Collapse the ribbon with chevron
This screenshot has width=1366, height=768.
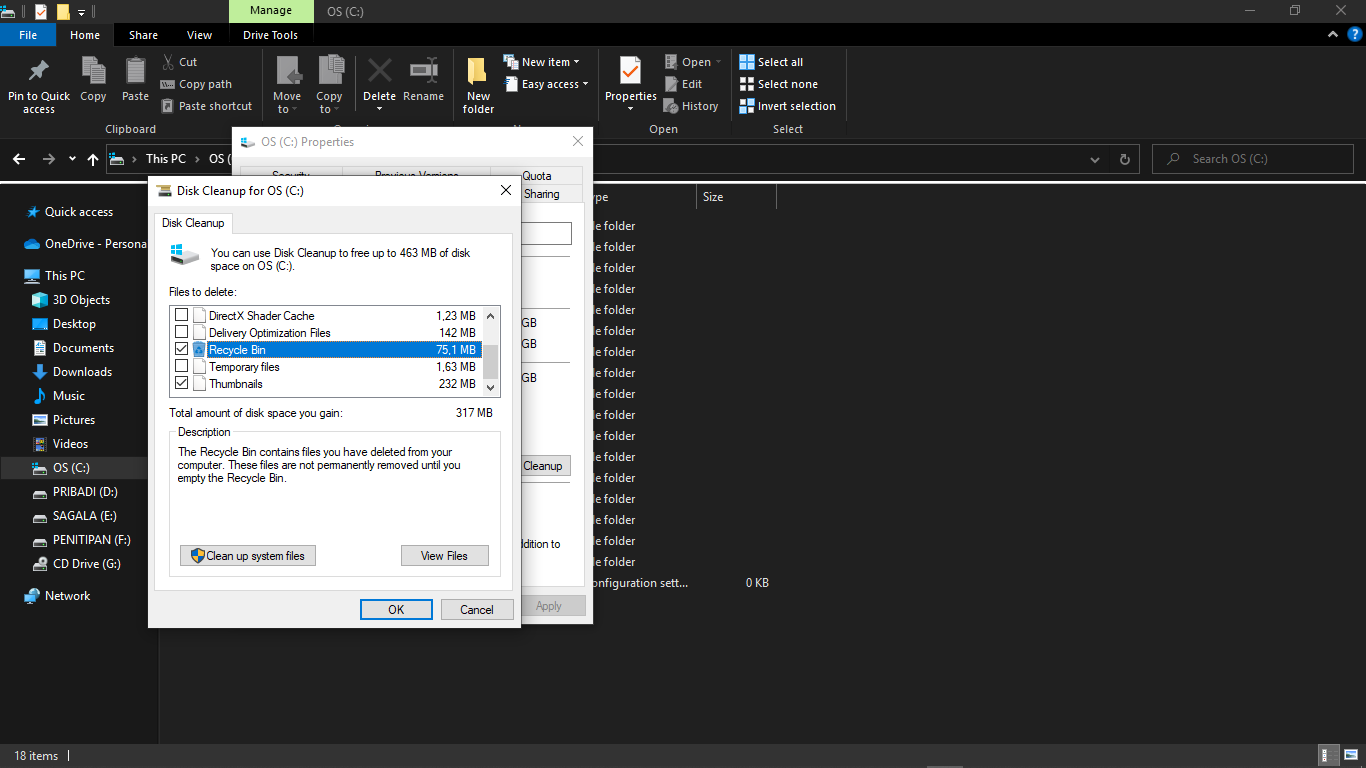[x=1333, y=34]
